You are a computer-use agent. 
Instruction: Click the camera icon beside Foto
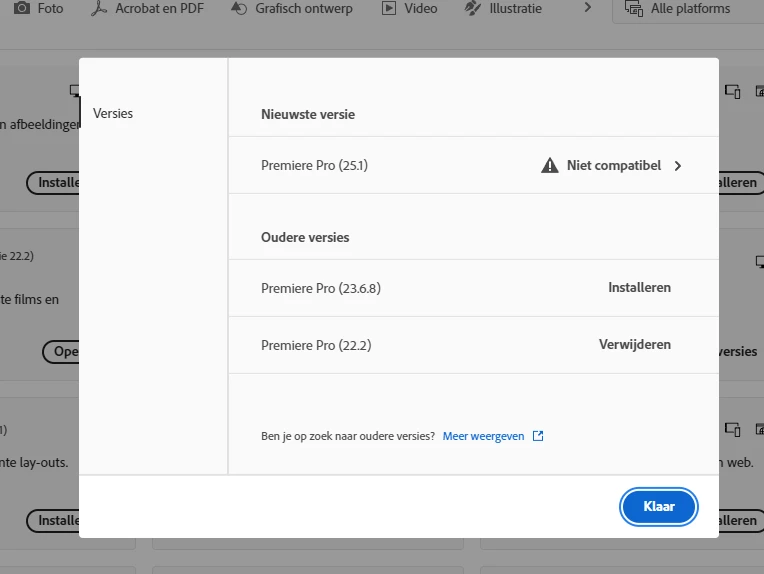[x=22, y=8]
